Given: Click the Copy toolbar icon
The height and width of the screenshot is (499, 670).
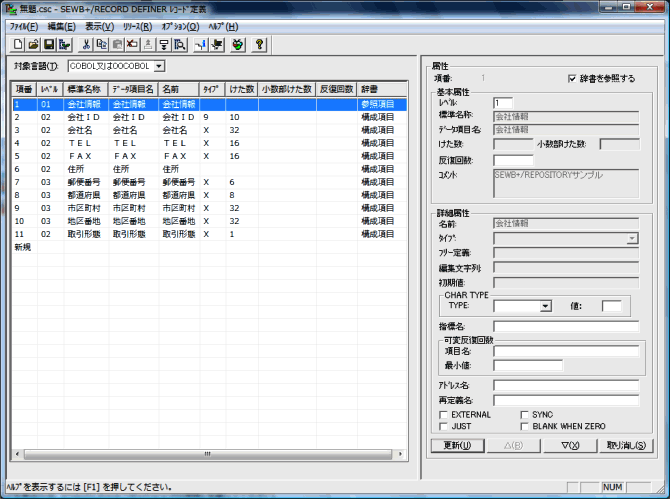Looking at the screenshot, I should [102, 44].
